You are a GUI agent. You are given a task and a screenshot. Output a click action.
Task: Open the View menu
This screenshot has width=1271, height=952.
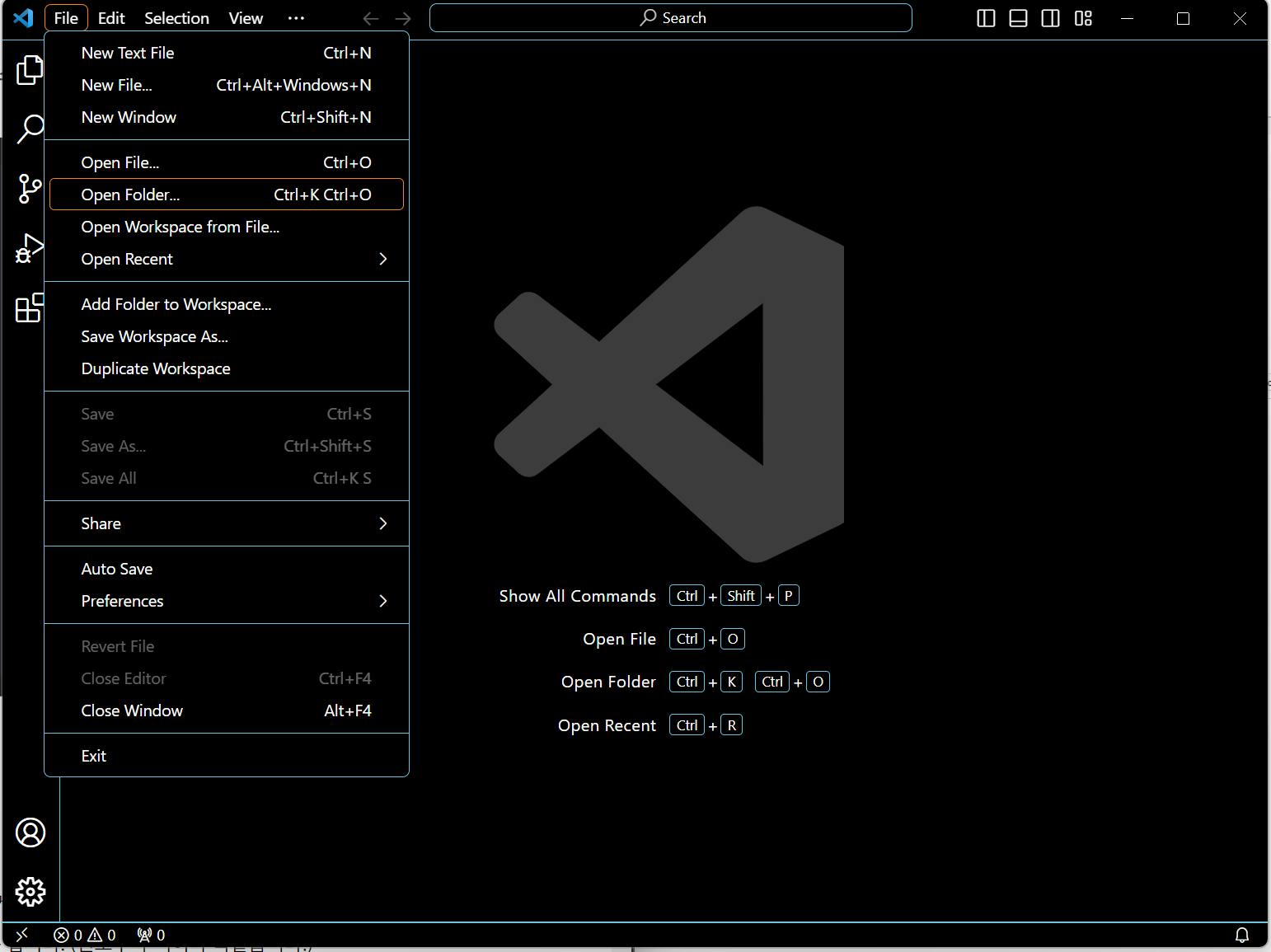point(246,18)
